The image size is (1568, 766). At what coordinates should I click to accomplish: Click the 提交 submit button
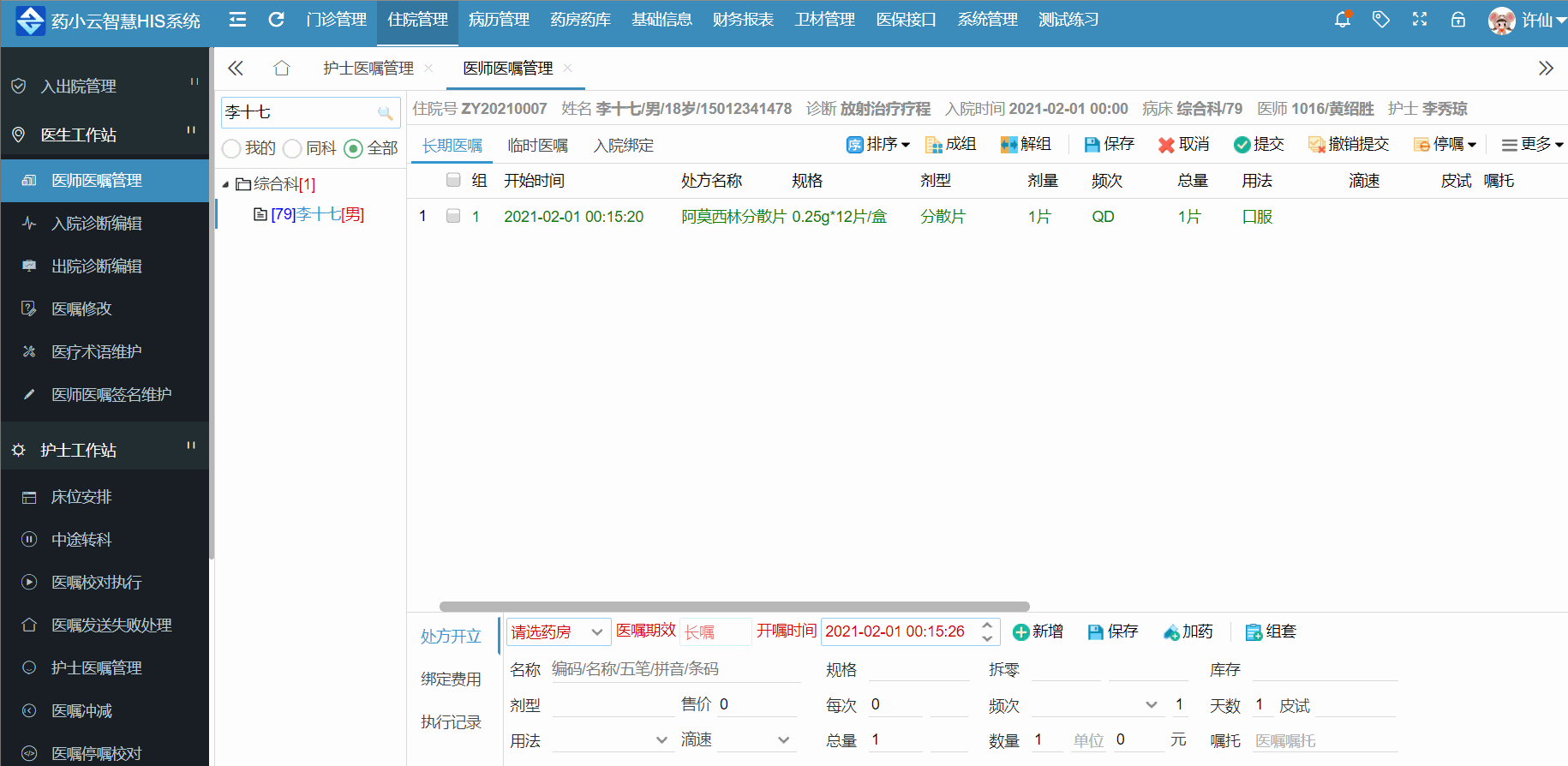coord(1259,145)
